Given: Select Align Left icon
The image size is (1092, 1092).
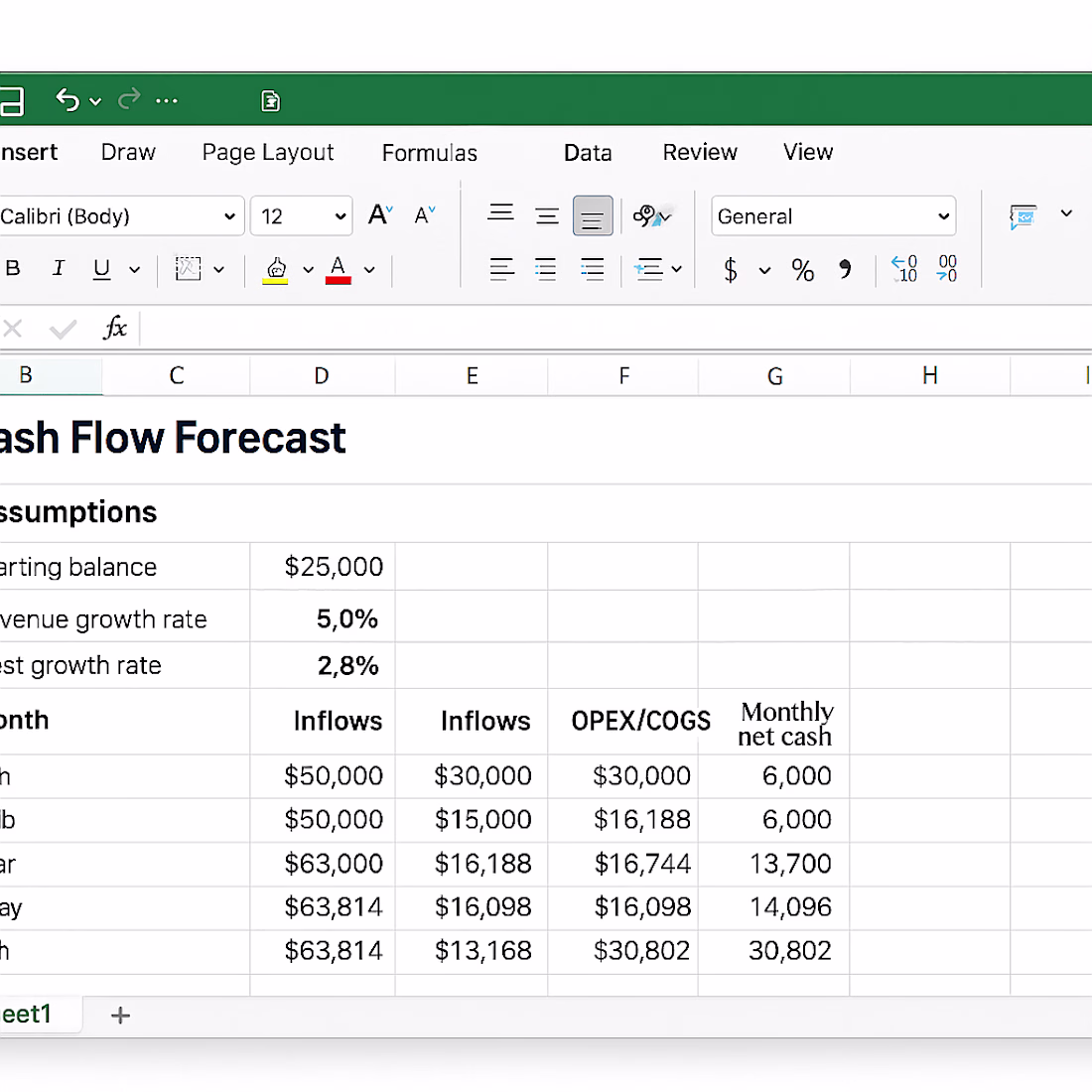Looking at the screenshot, I should (501, 269).
